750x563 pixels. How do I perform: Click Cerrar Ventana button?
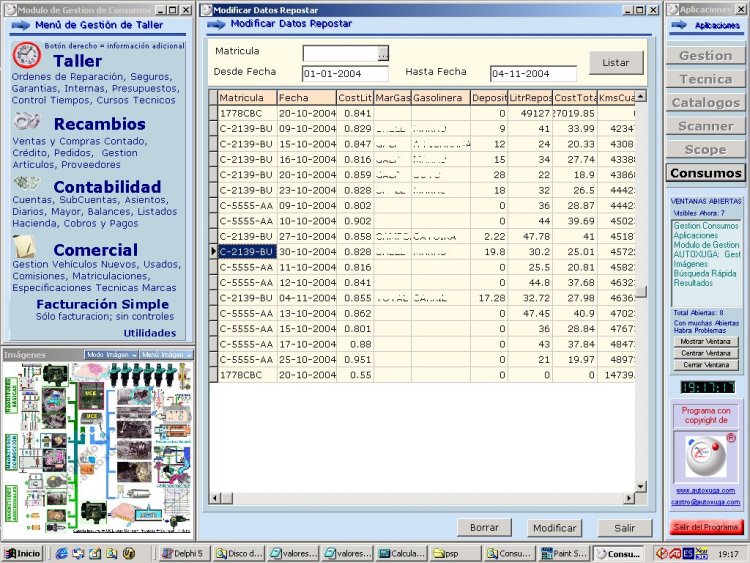[706, 364]
